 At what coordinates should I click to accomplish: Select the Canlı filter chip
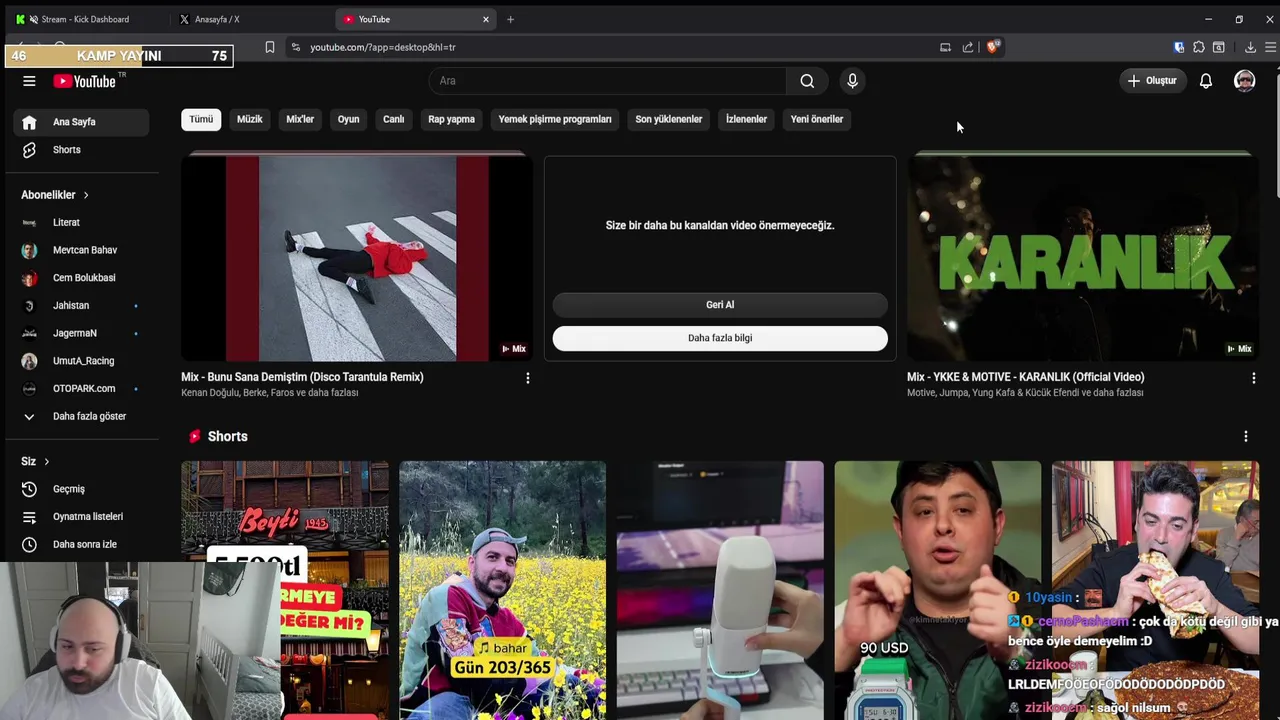[393, 119]
